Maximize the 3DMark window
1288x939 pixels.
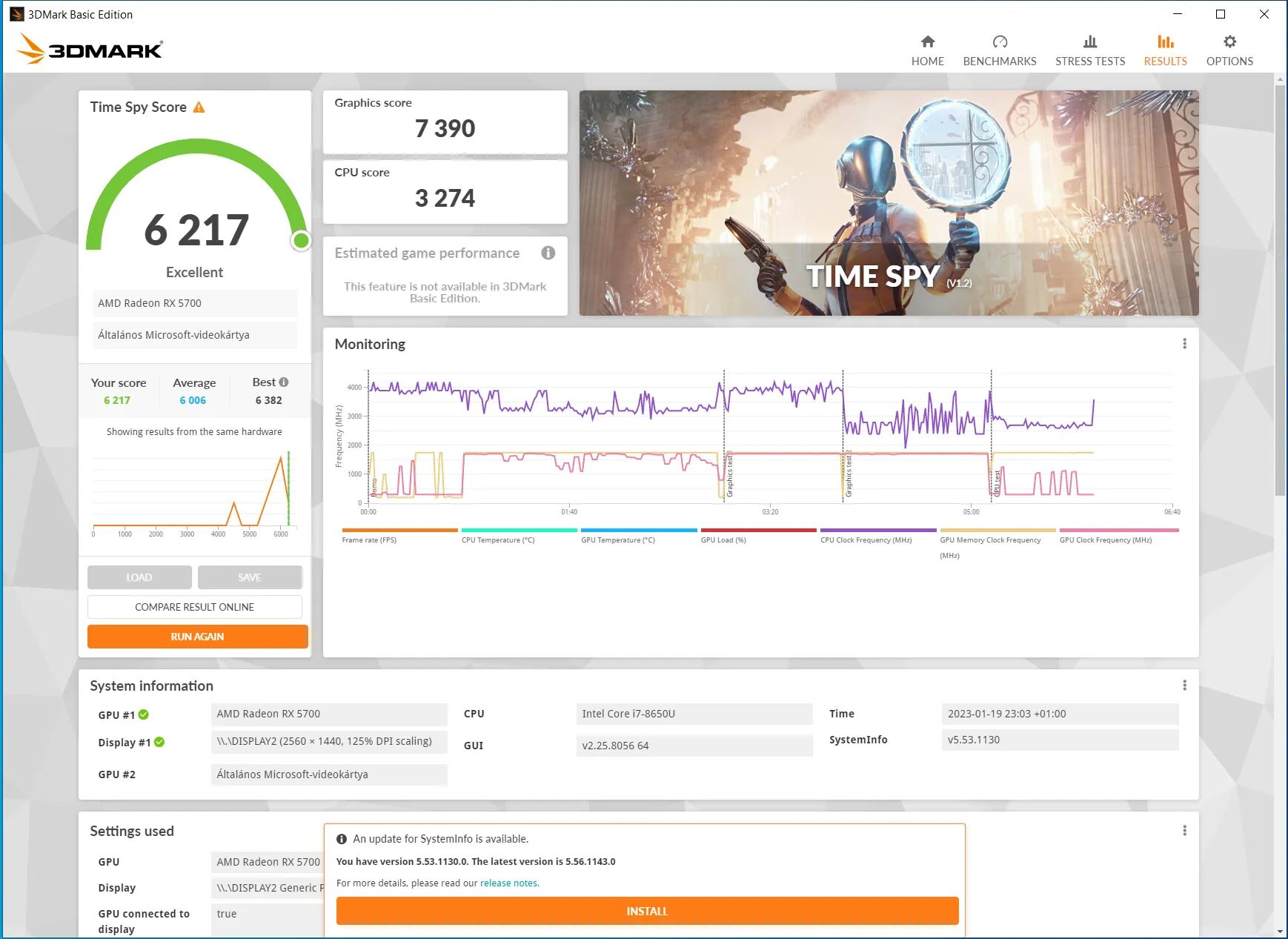1221,14
